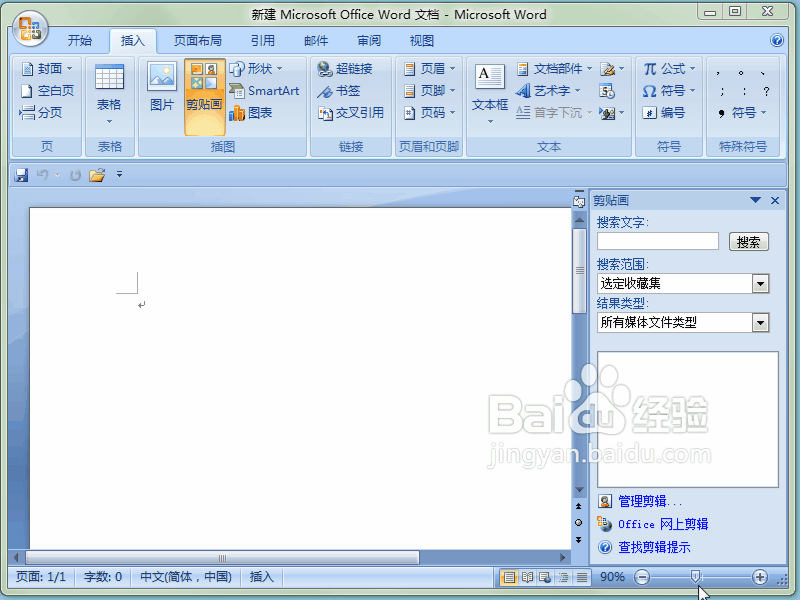Insert a Hyperlink (超链接)
Viewport: 800px width, 600px height.
[x=345, y=68]
